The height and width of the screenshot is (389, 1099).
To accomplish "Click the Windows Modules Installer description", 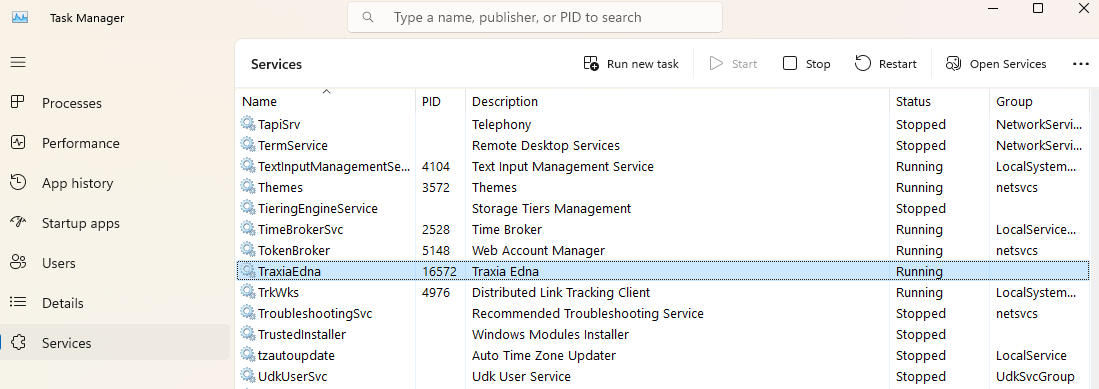I will (x=550, y=334).
